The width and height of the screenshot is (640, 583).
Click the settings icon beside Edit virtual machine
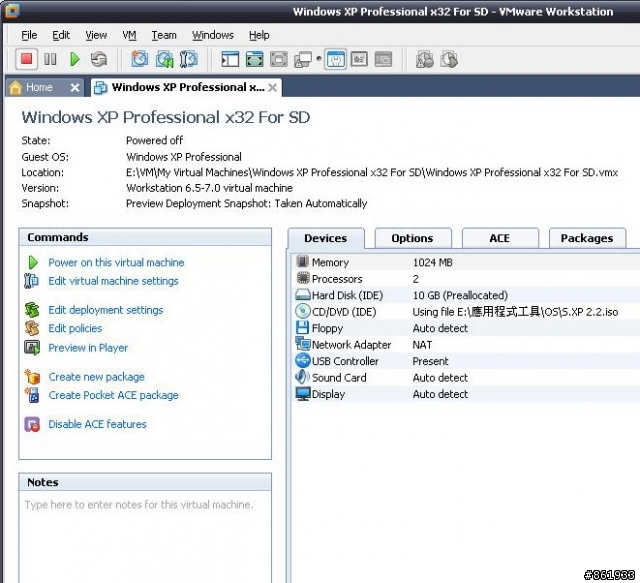click(31, 281)
